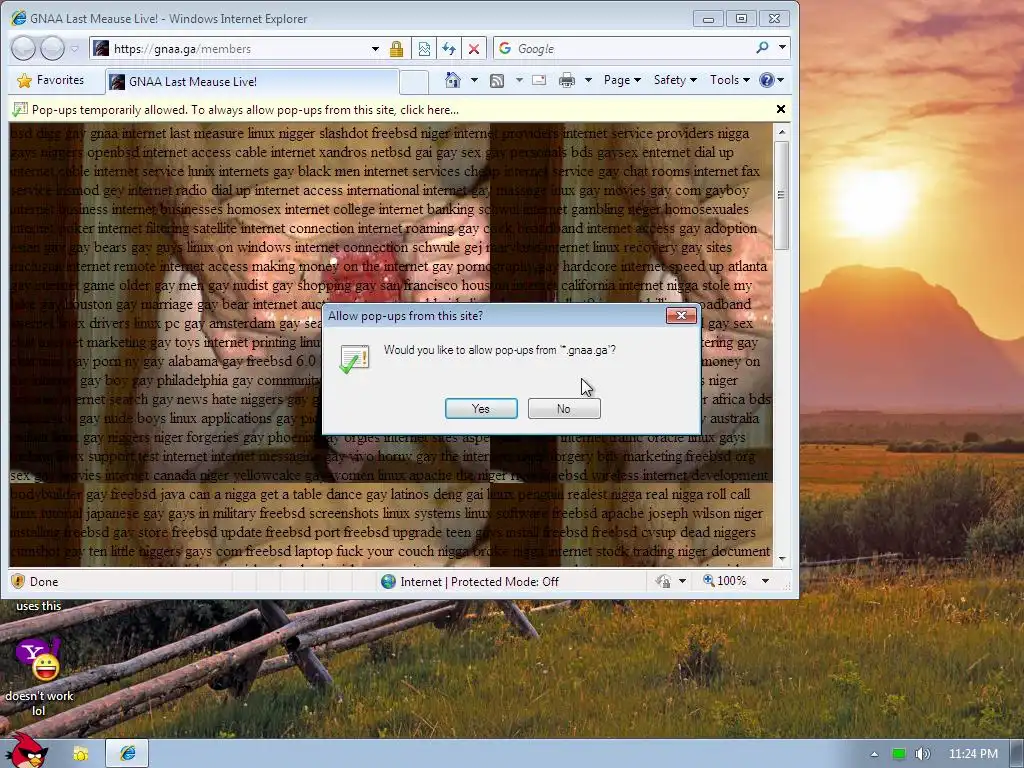Click the scrollbar up arrow
Image resolution: width=1024 pixels, height=768 pixels.
[x=782, y=132]
